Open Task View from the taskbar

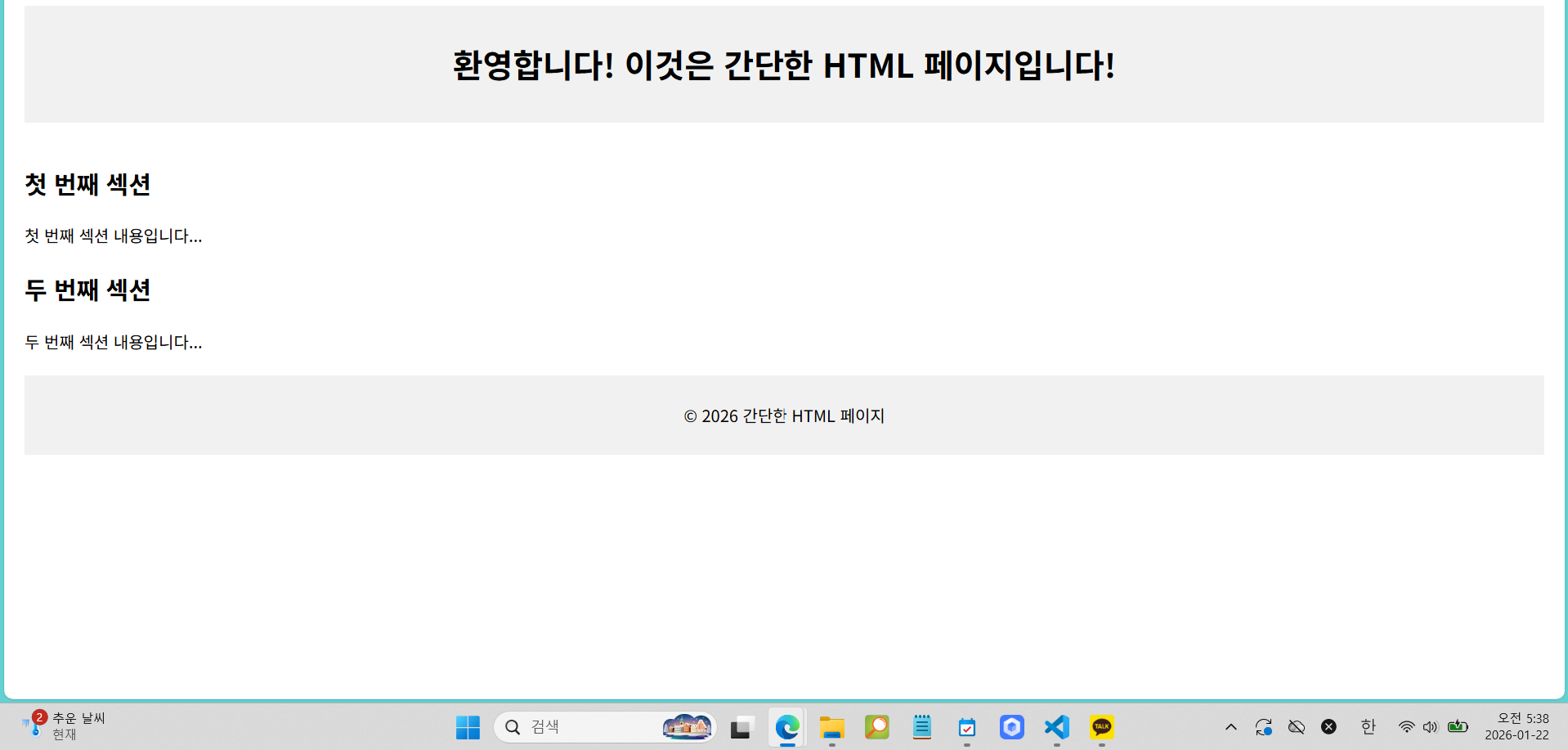pos(741,727)
